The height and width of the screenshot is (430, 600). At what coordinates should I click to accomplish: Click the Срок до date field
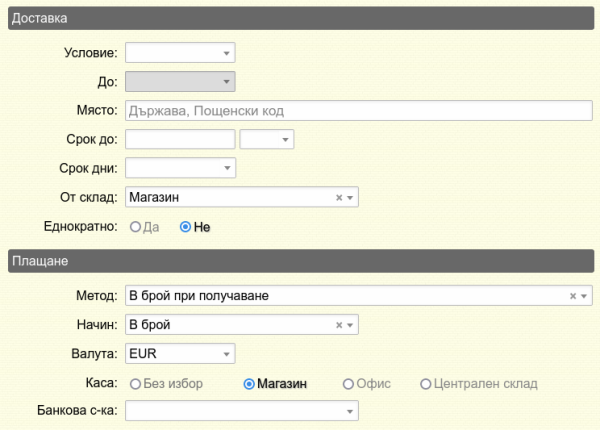(180, 139)
